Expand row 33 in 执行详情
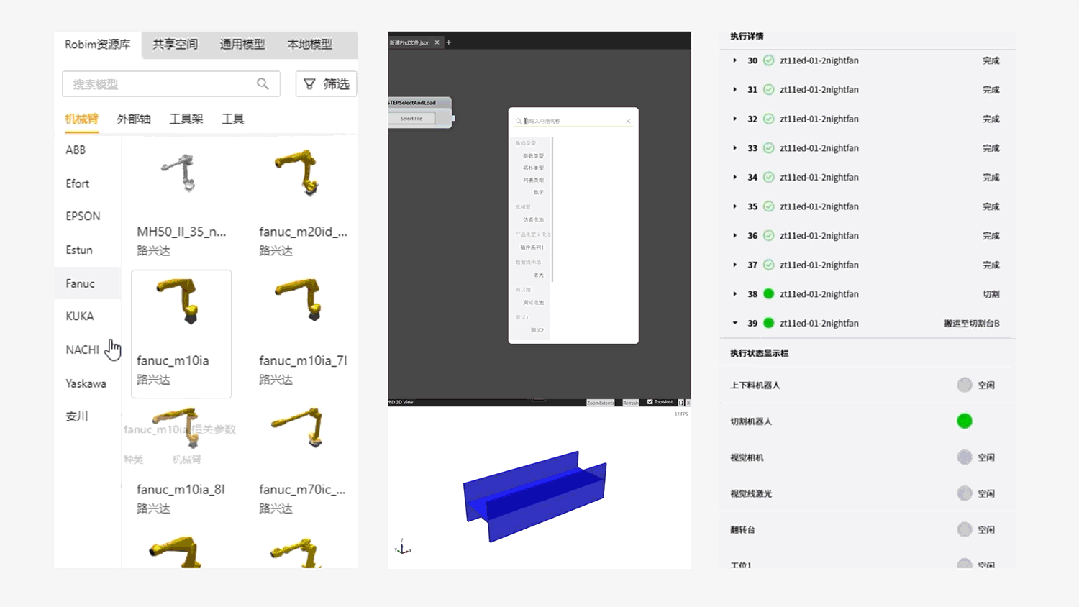Viewport: 1079px width, 607px height. click(x=735, y=148)
